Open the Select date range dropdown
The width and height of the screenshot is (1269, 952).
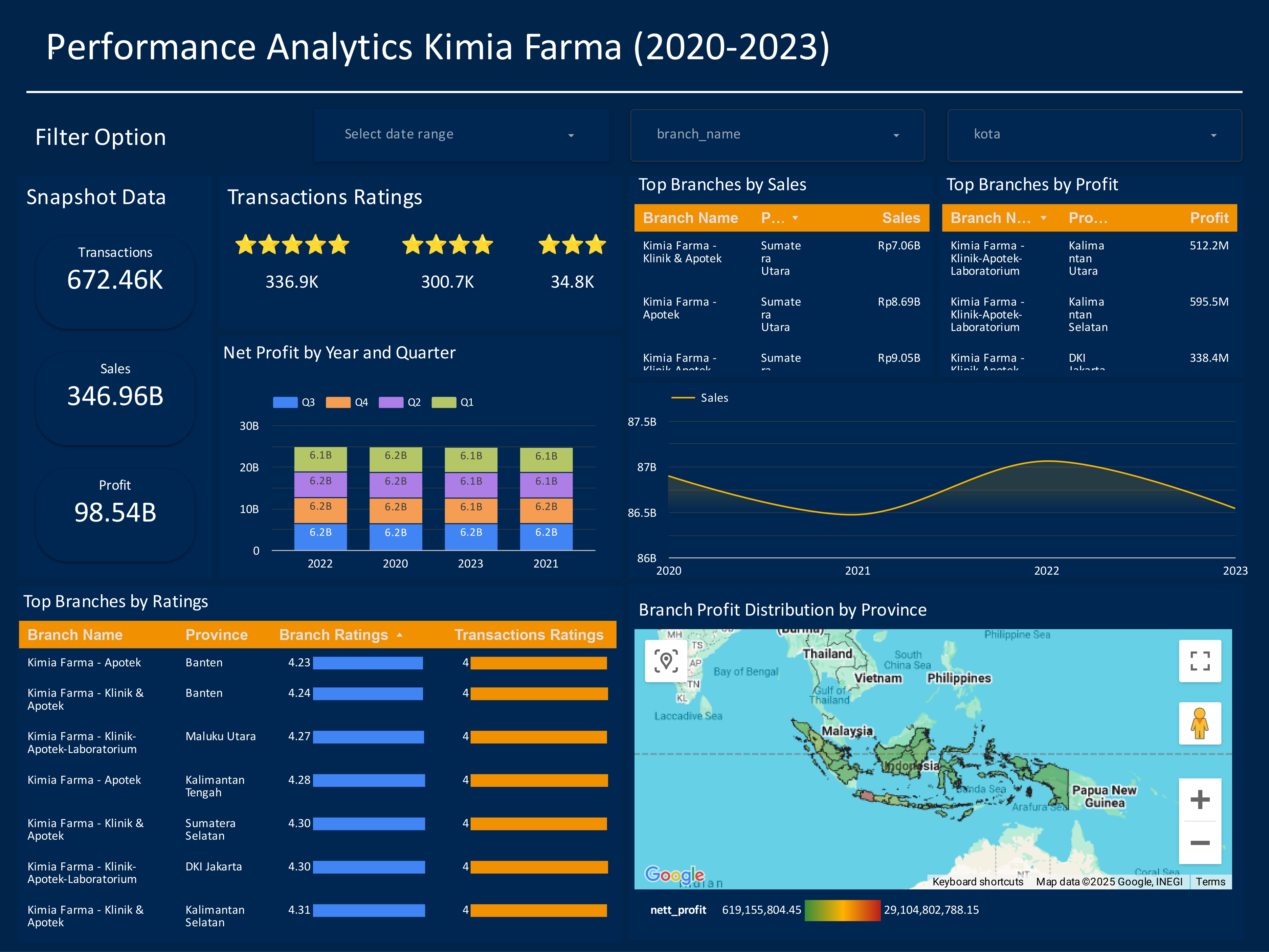point(461,135)
